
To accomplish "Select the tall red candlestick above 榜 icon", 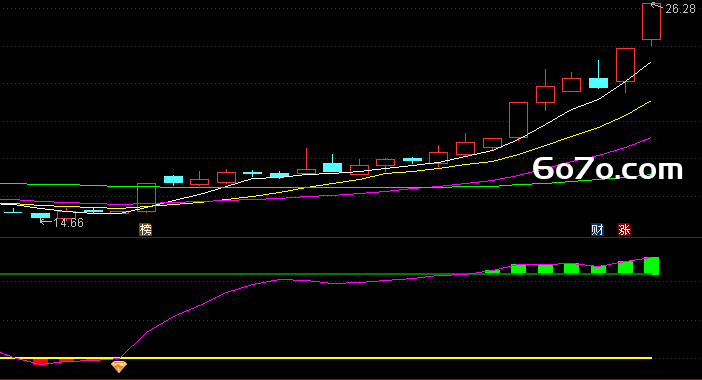I will point(146,197).
